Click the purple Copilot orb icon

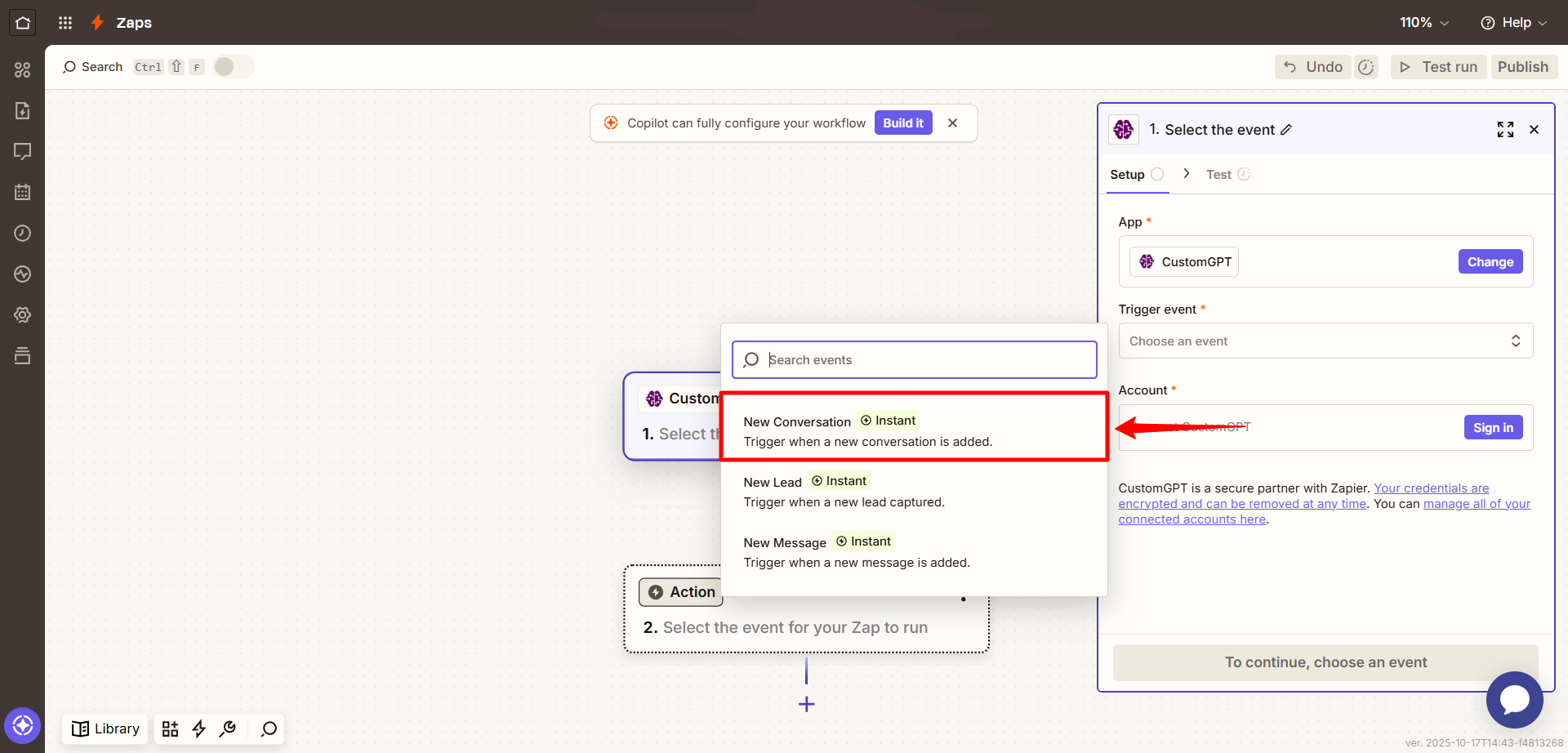click(22, 725)
